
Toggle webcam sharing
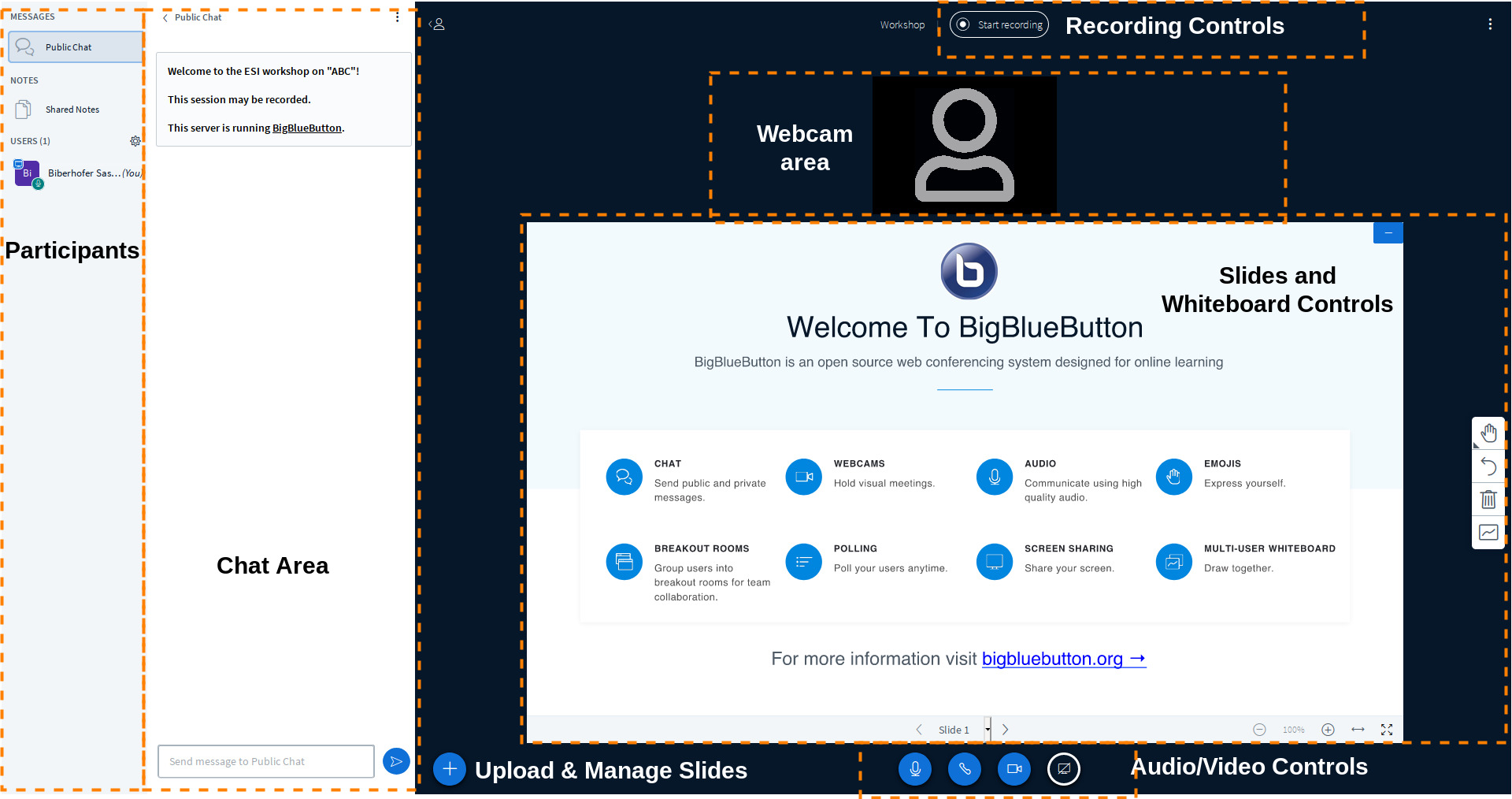pyautogui.click(x=1014, y=769)
